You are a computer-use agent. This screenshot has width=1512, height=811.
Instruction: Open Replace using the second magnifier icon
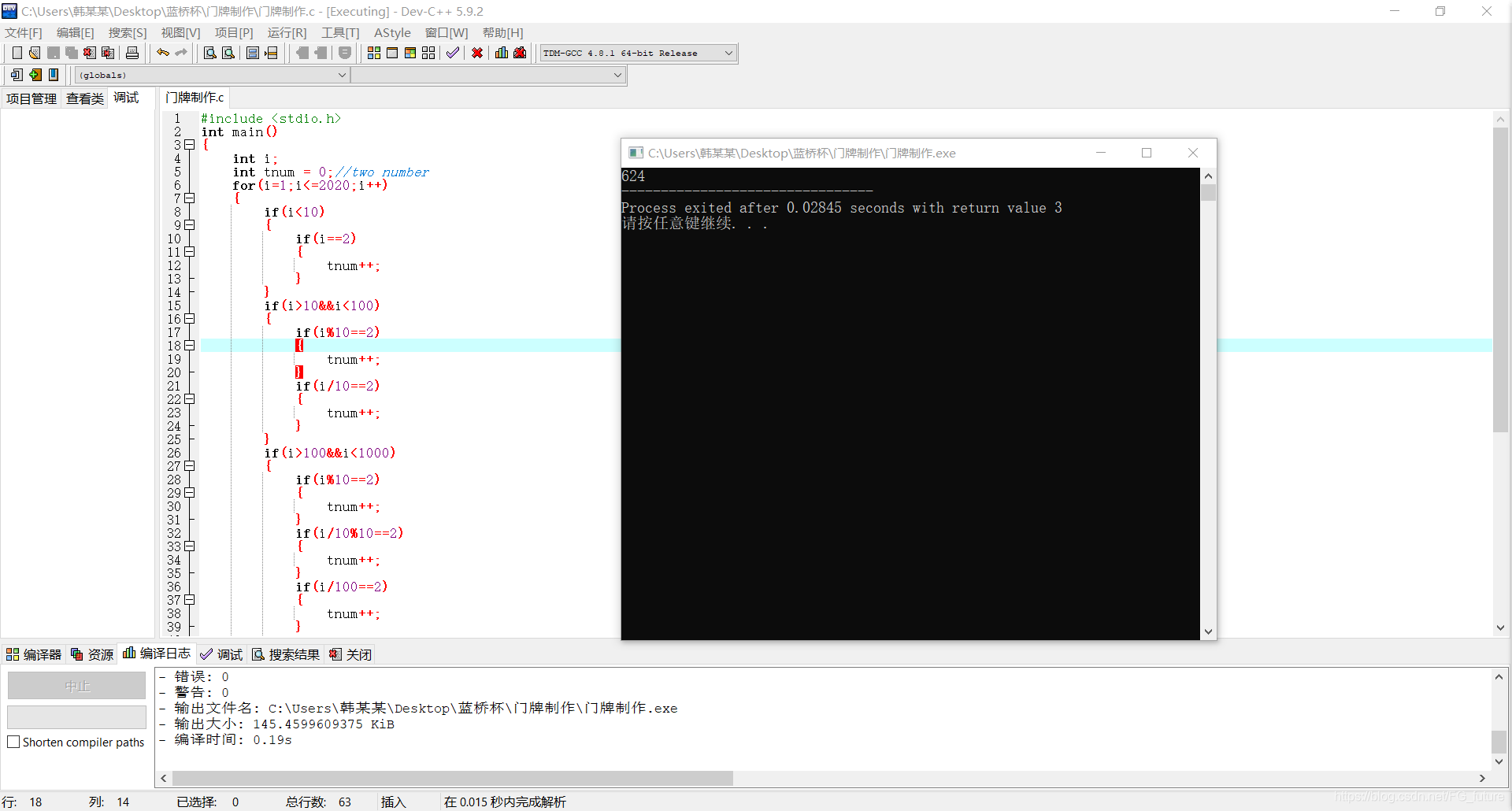(228, 53)
